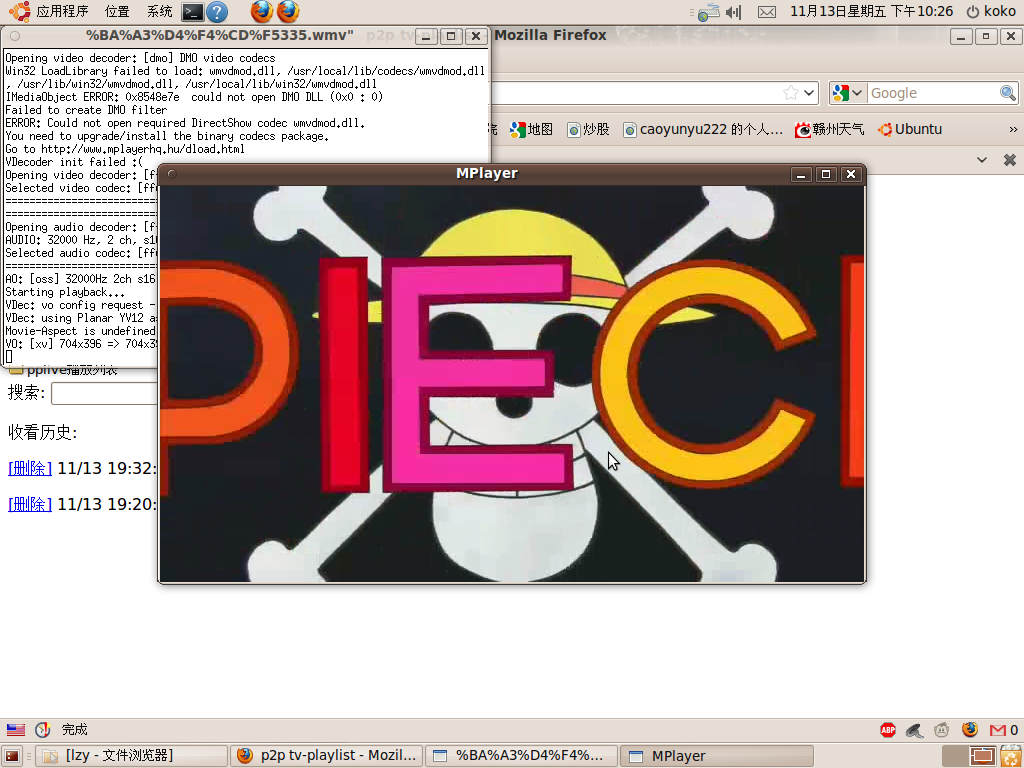The width and height of the screenshot is (1024, 768).
Task: Open the 系统 (System) menu
Action: [159, 11]
